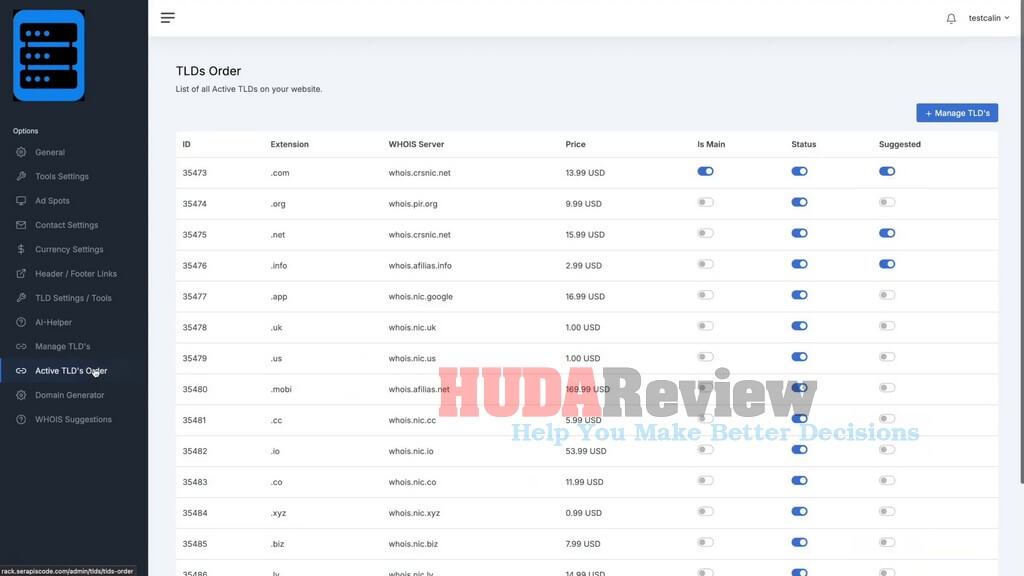Open AI-Helper page

pyautogui.click(x=54, y=322)
